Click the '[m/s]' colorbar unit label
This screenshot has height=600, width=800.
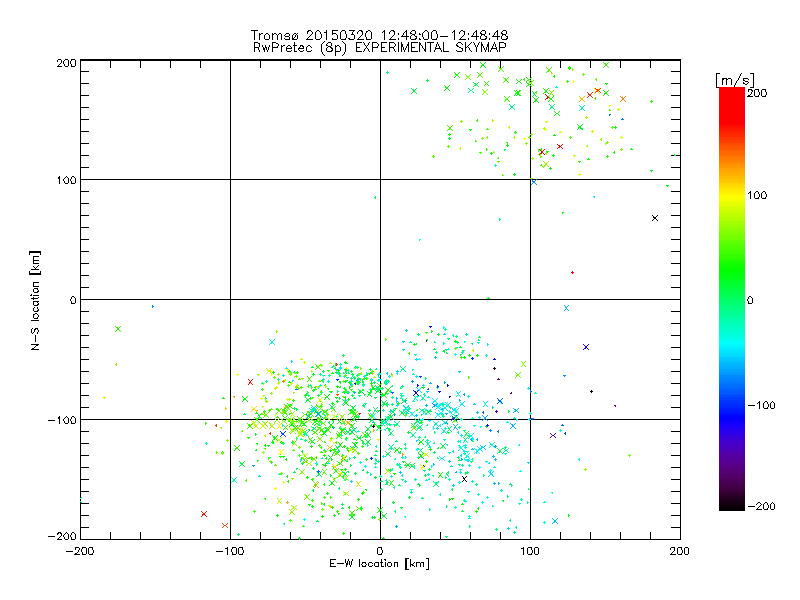734,80
